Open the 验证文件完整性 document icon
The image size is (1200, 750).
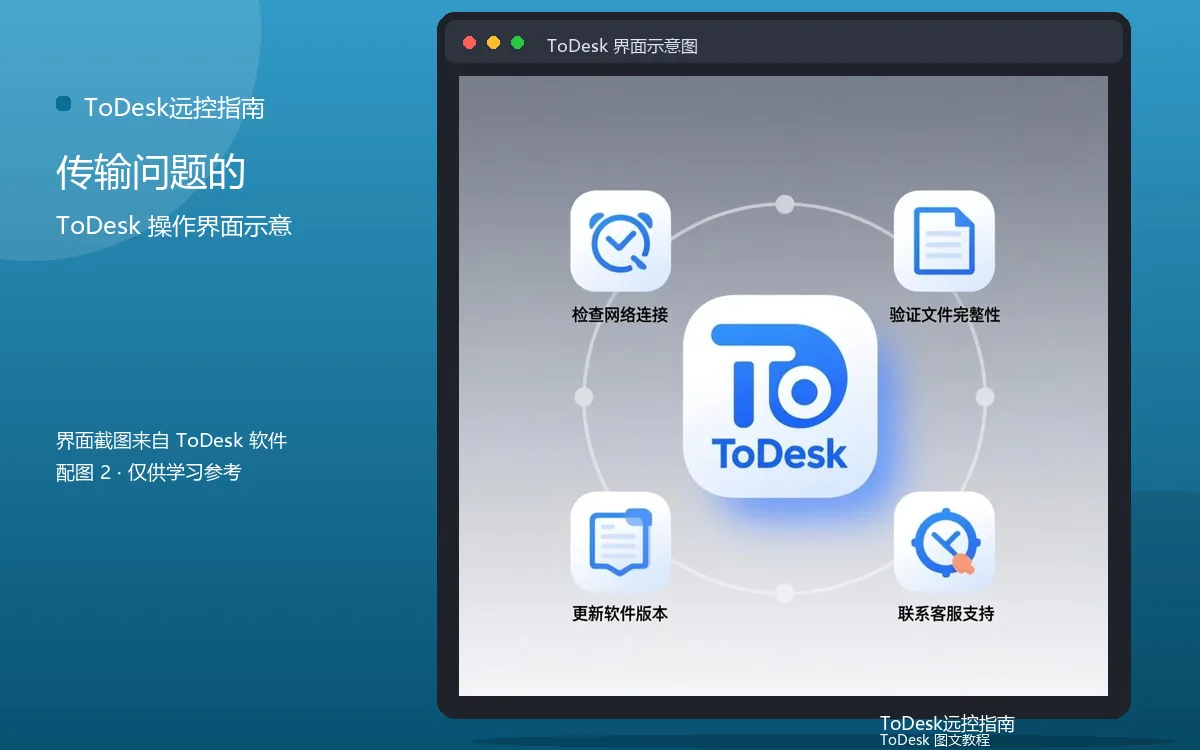coord(944,241)
